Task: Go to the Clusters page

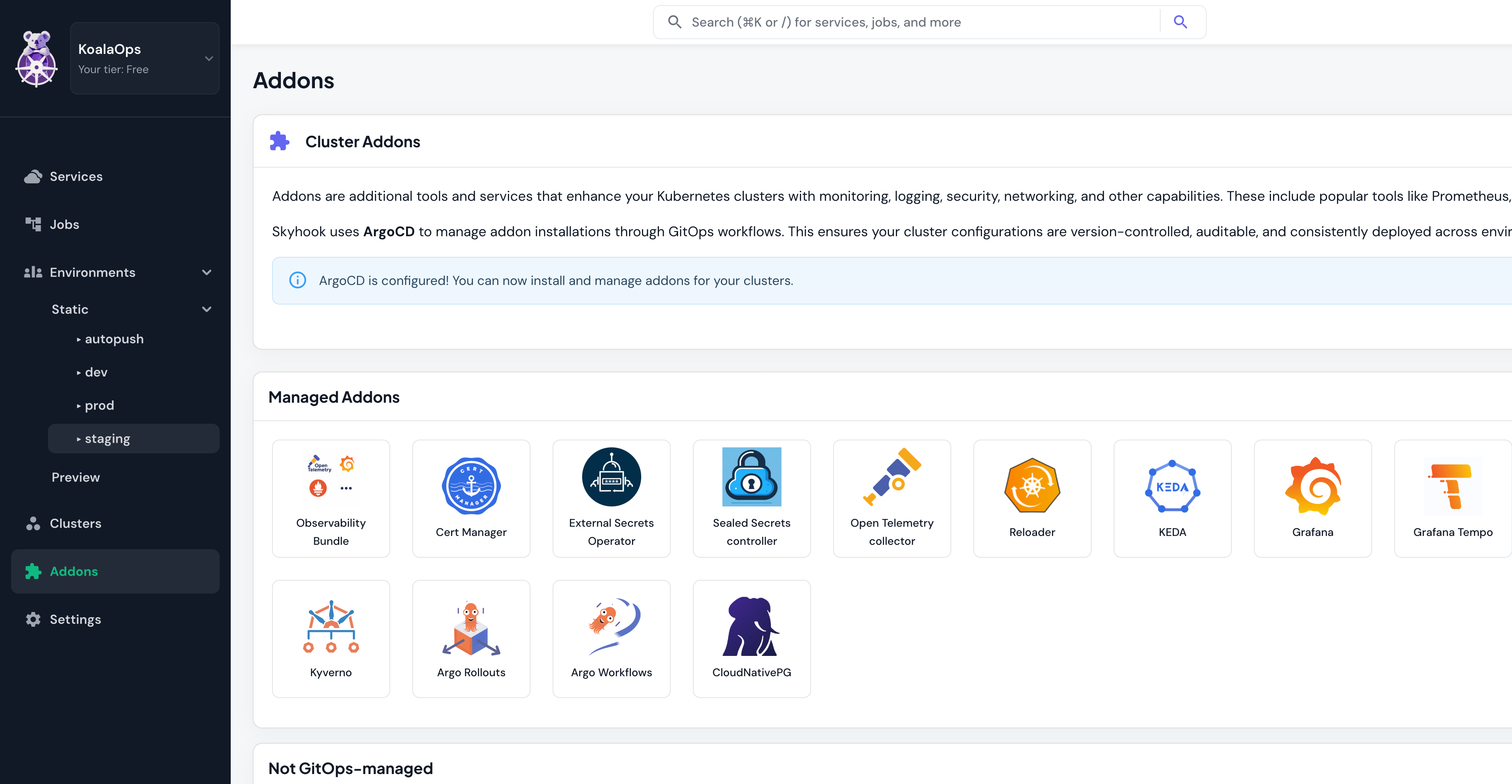Action: point(75,523)
